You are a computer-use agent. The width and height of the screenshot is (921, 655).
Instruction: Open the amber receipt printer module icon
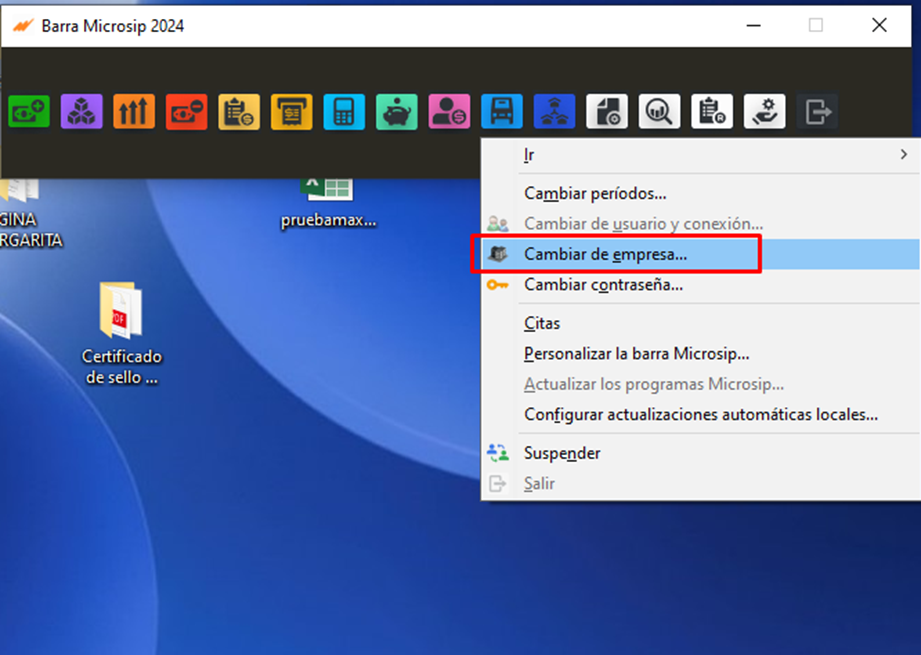pos(292,111)
